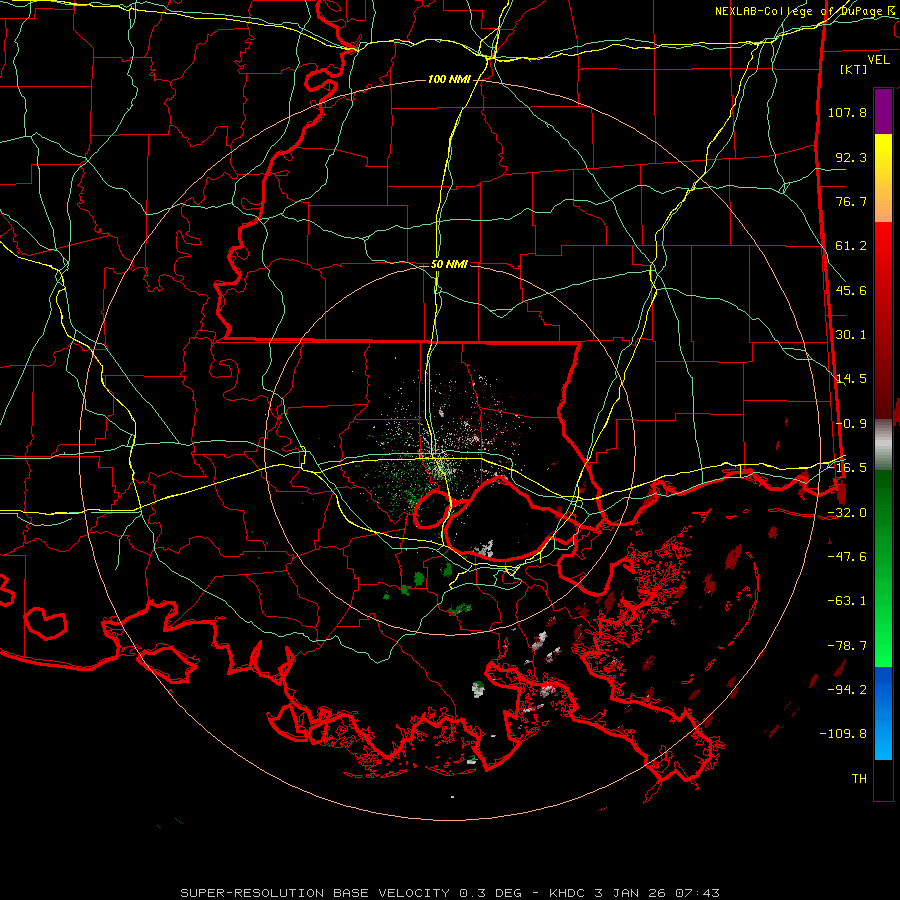Click the VEL legend title
Viewport: 900px width, 900px height.
click(x=878, y=60)
